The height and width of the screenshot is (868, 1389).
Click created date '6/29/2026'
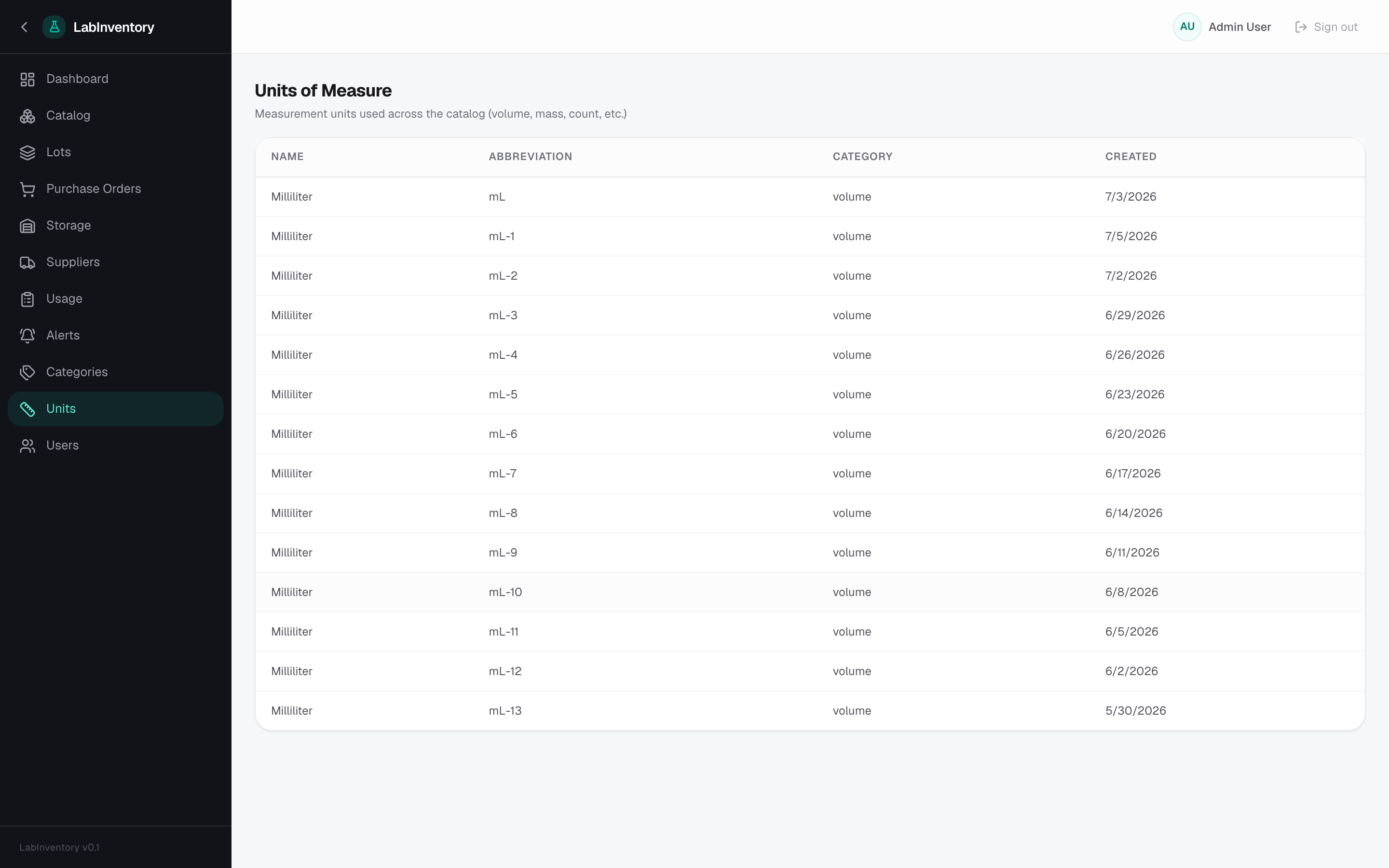click(x=1135, y=316)
